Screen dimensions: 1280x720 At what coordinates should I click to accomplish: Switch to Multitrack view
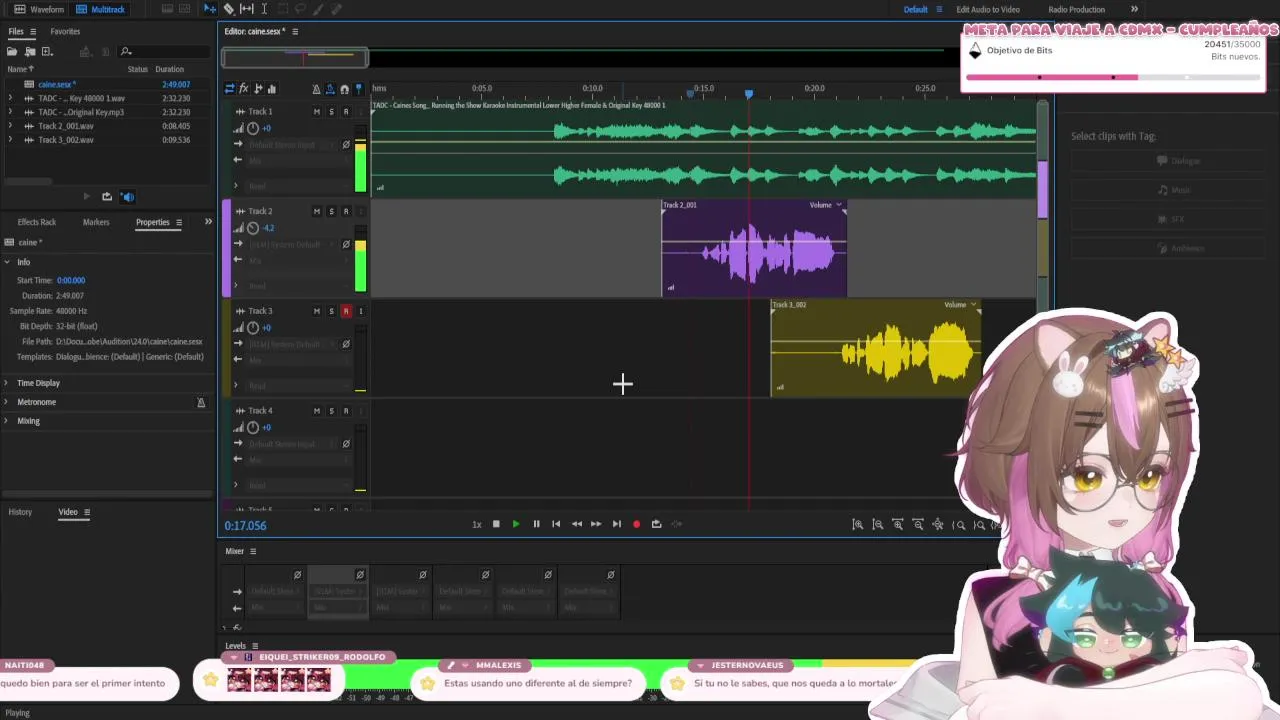[101, 9]
